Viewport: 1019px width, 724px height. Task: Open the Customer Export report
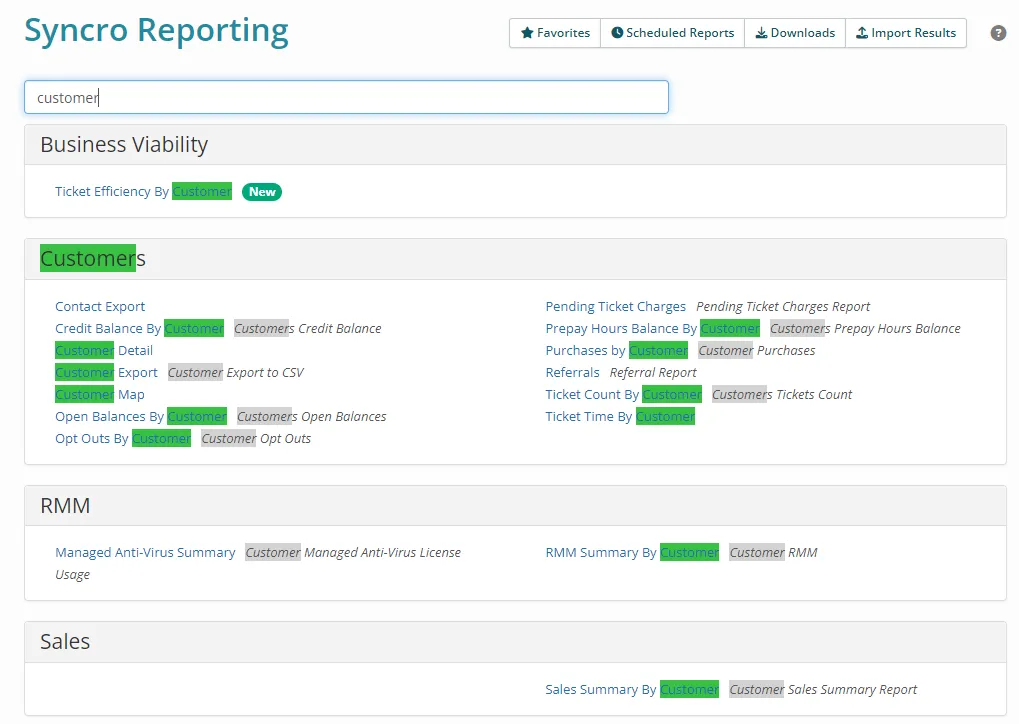click(107, 372)
